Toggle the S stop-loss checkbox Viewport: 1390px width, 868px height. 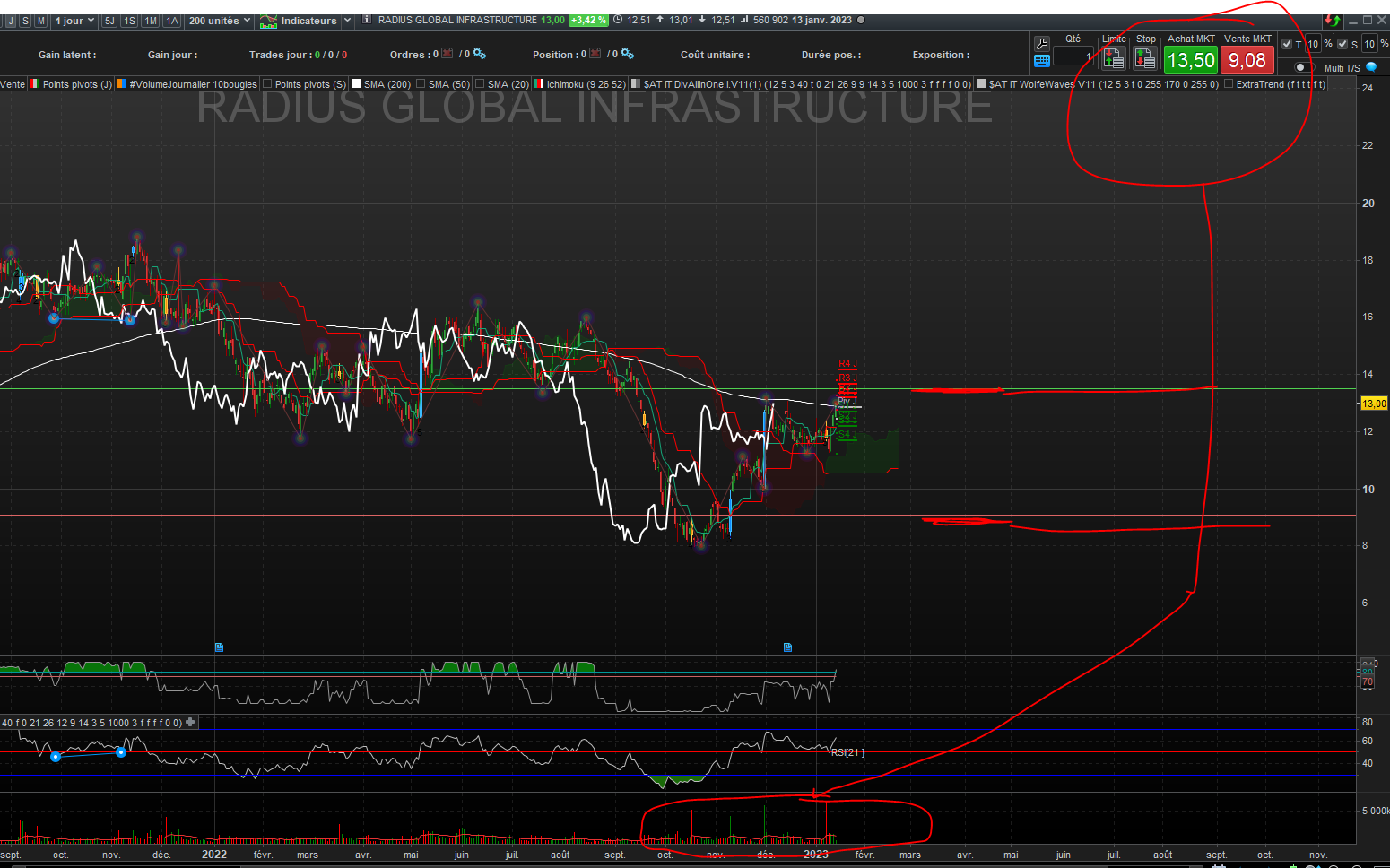point(1342,44)
